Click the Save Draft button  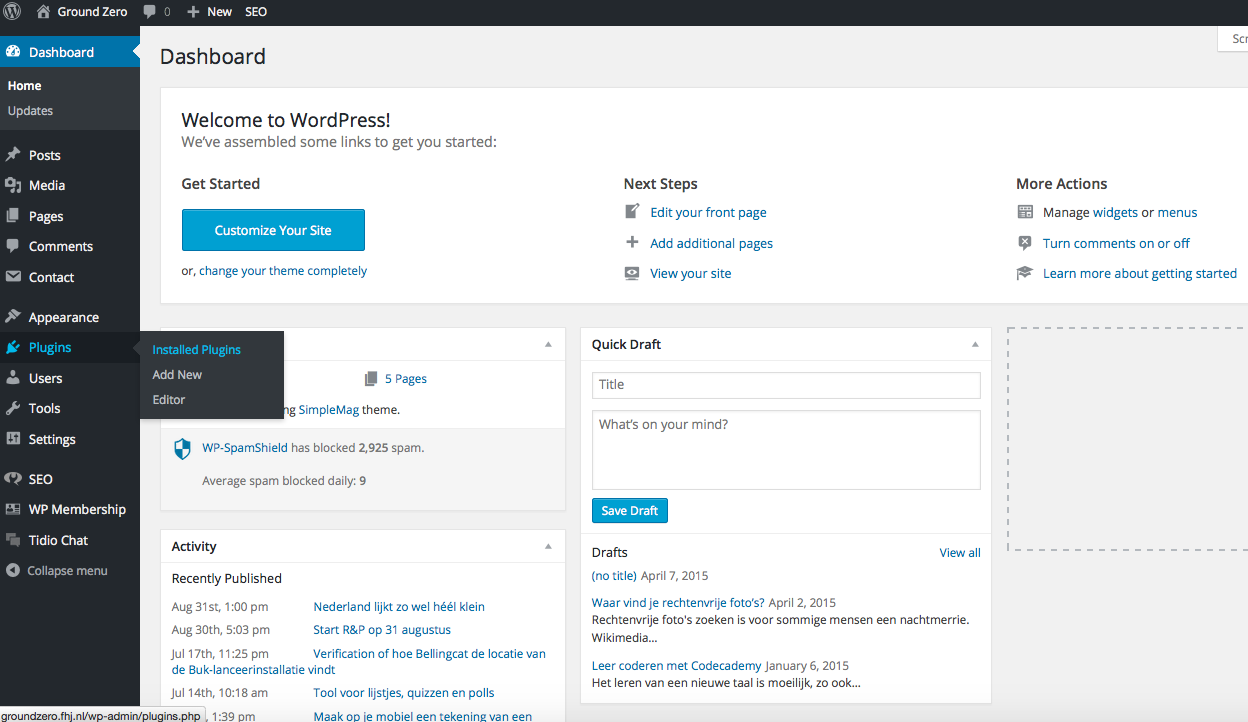coord(630,511)
